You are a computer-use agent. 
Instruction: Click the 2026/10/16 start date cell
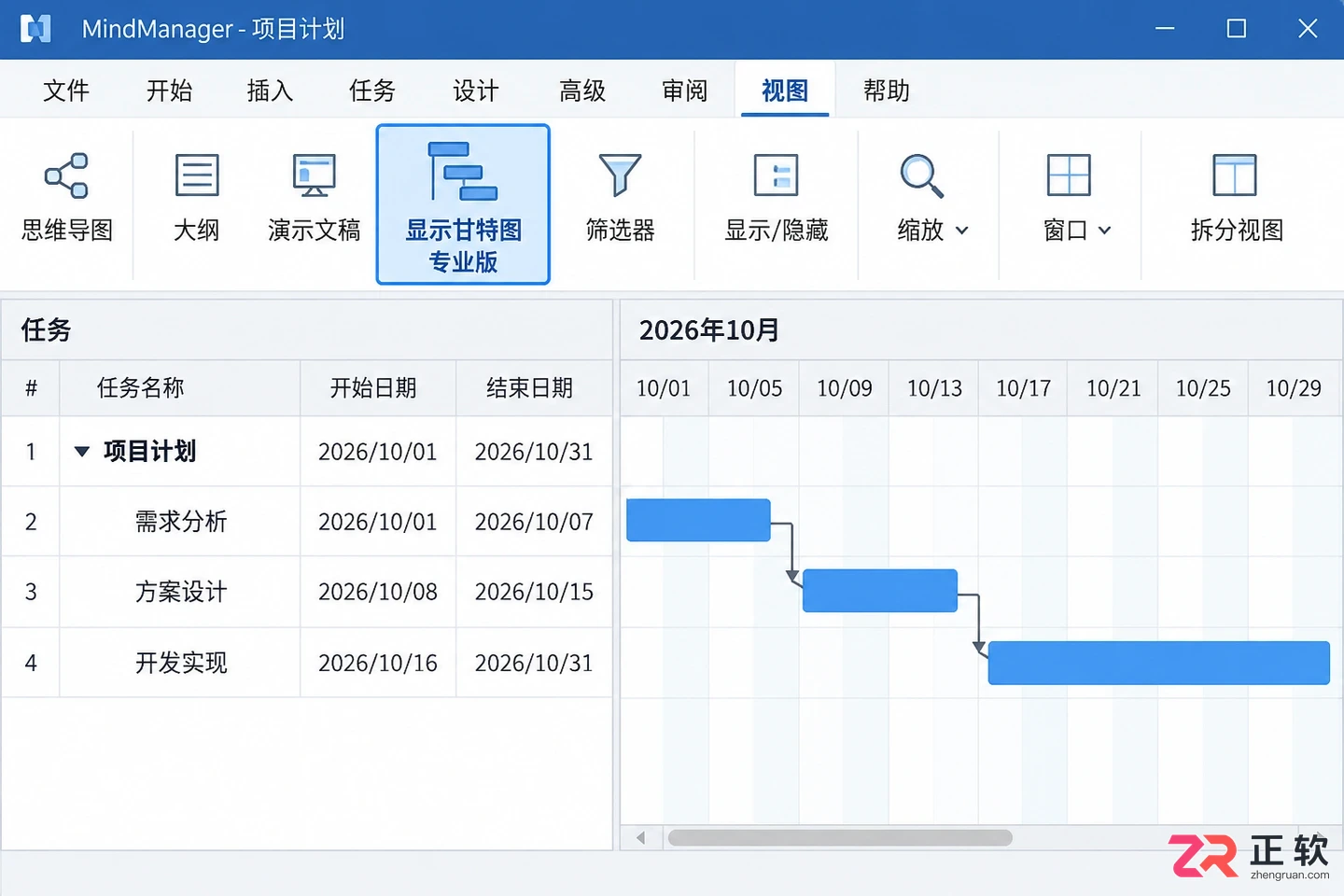pyautogui.click(x=378, y=663)
